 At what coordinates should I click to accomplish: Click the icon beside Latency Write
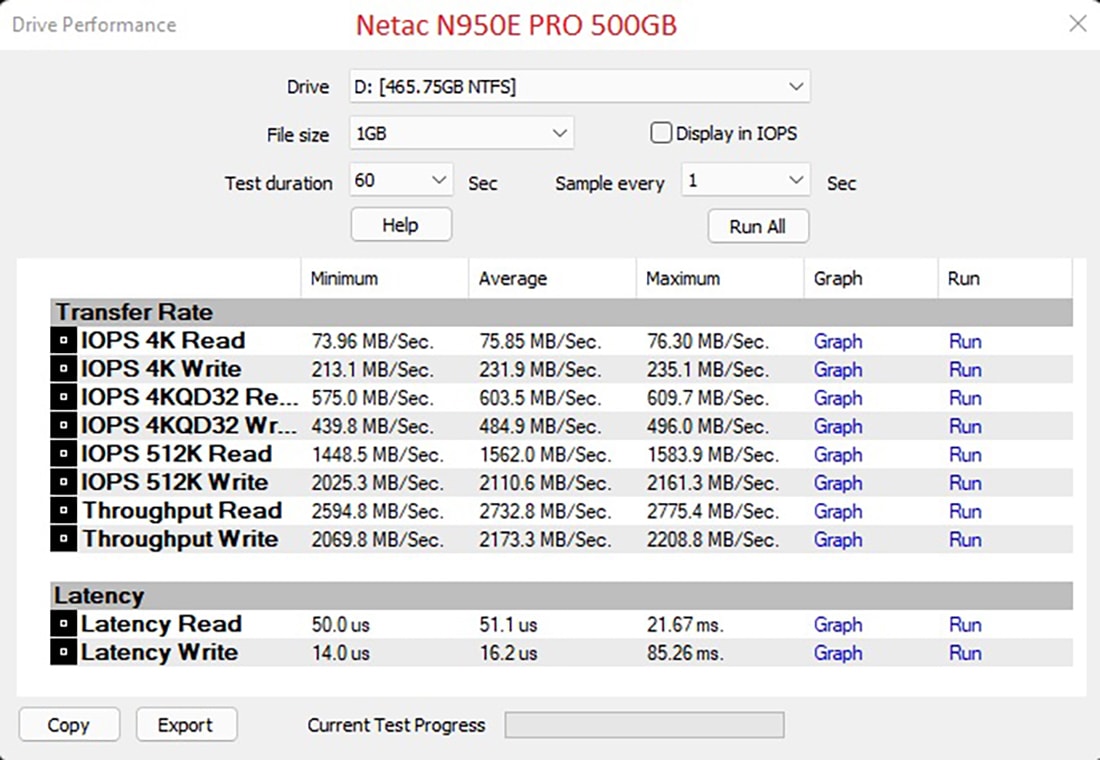pos(63,653)
